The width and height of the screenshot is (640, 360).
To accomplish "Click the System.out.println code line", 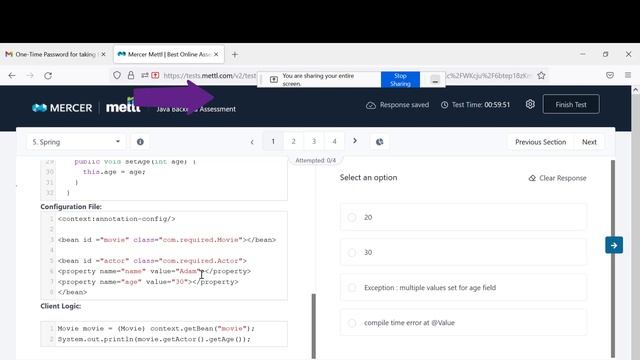I will (154, 339).
